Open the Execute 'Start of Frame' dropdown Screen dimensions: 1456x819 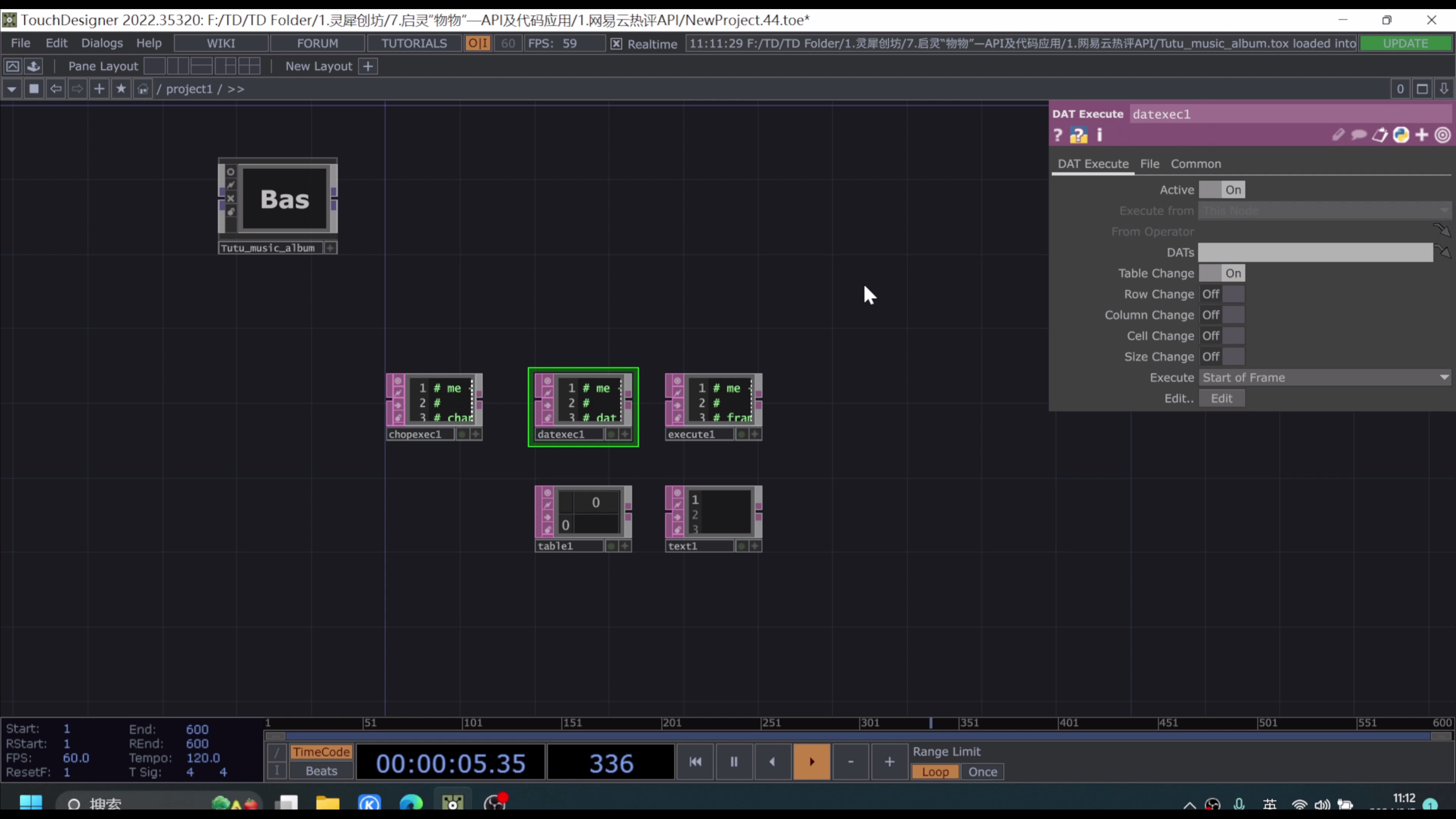(1324, 378)
